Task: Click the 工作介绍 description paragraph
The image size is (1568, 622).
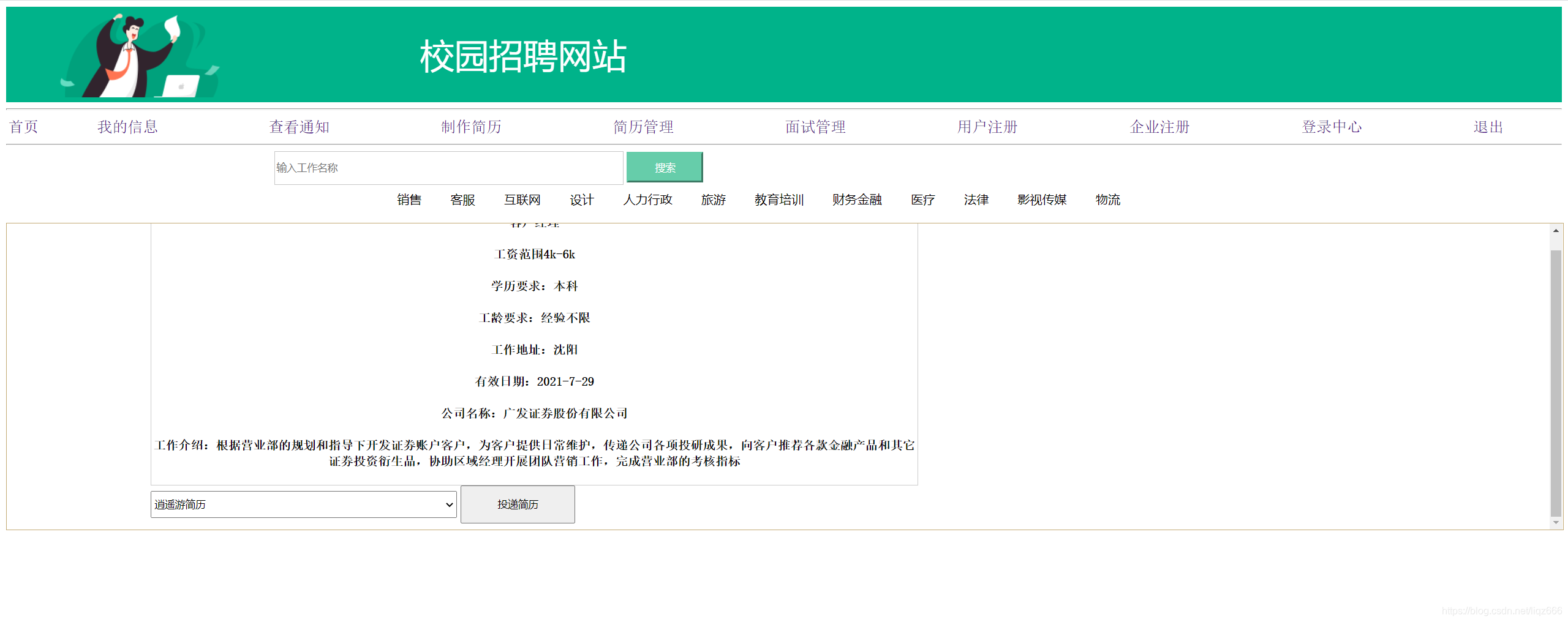Action: click(x=535, y=453)
